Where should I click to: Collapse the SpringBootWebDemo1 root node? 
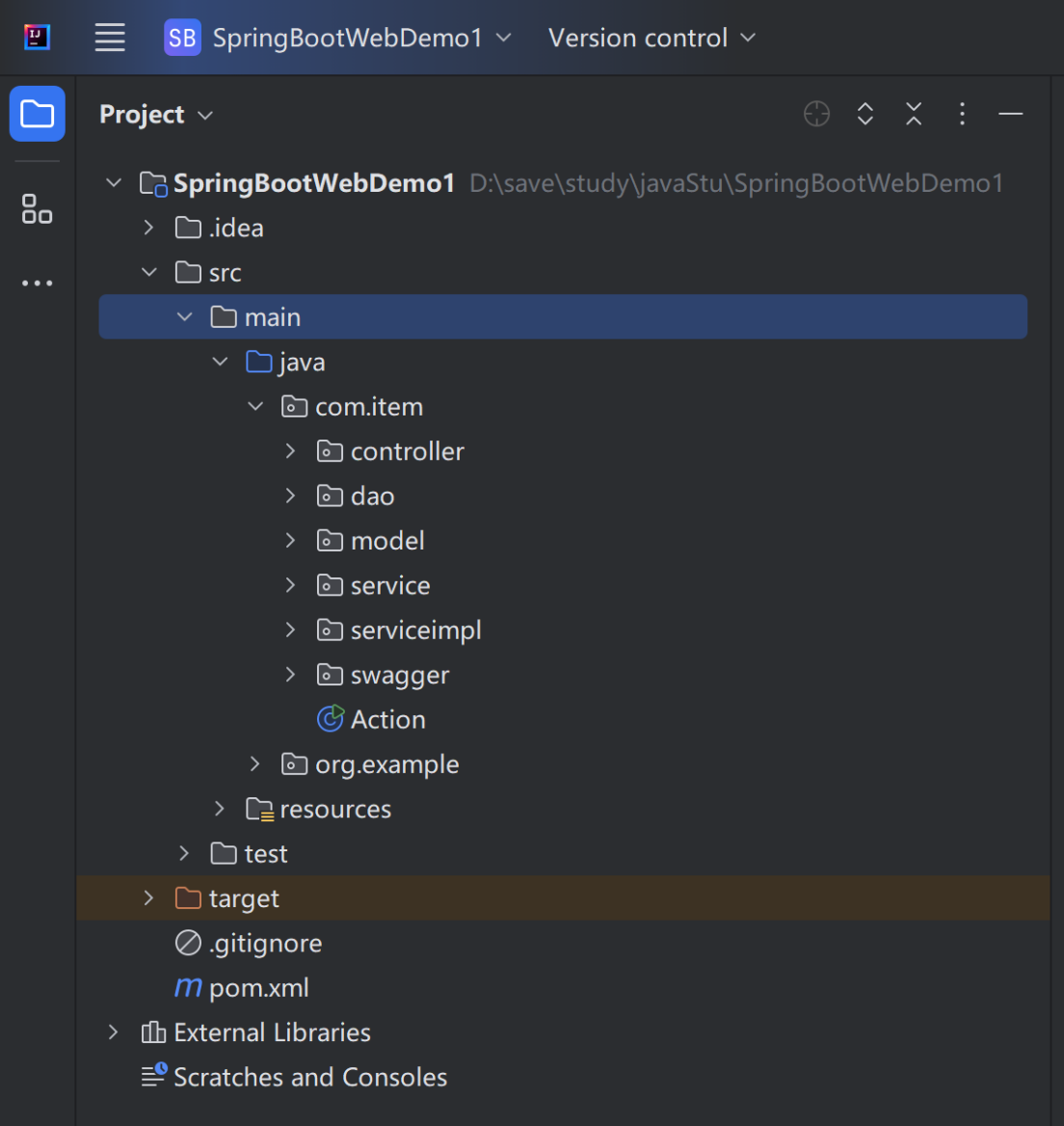[114, 183]
